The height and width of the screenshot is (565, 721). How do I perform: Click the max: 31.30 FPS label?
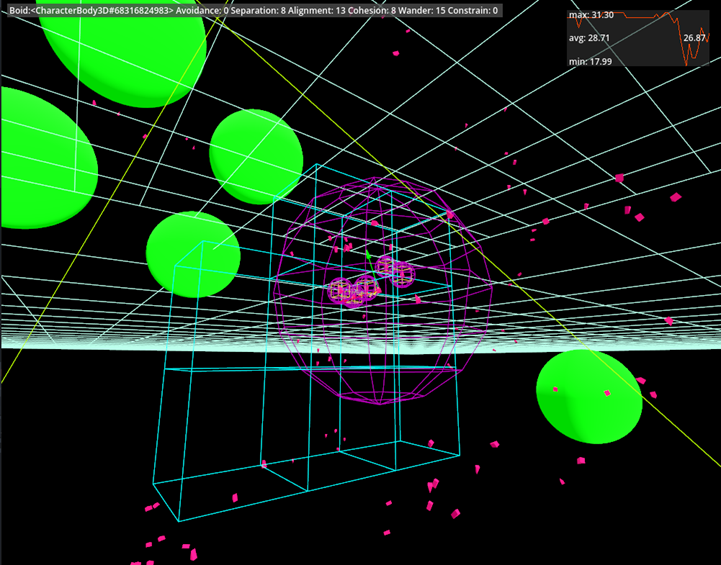pos(591,16)
